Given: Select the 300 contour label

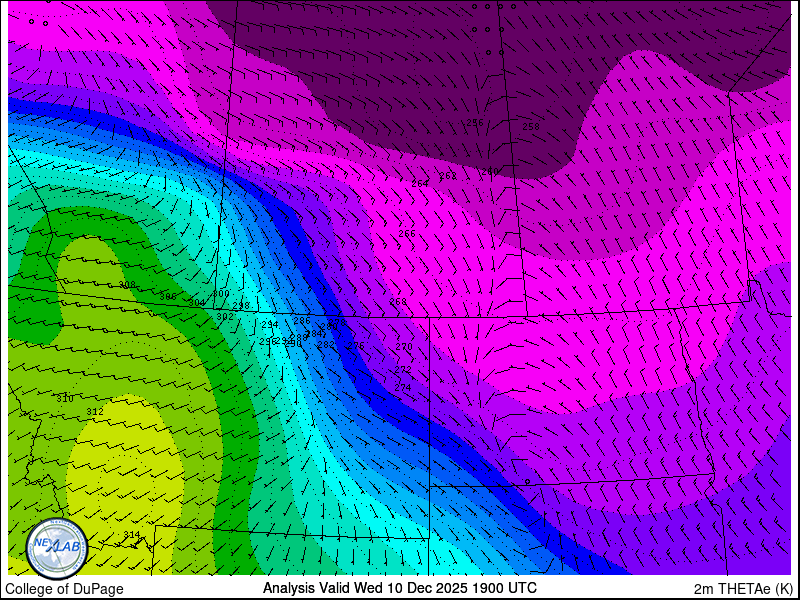Looking at the screenshot, I should pyautogui.click(x=221, y=294).
